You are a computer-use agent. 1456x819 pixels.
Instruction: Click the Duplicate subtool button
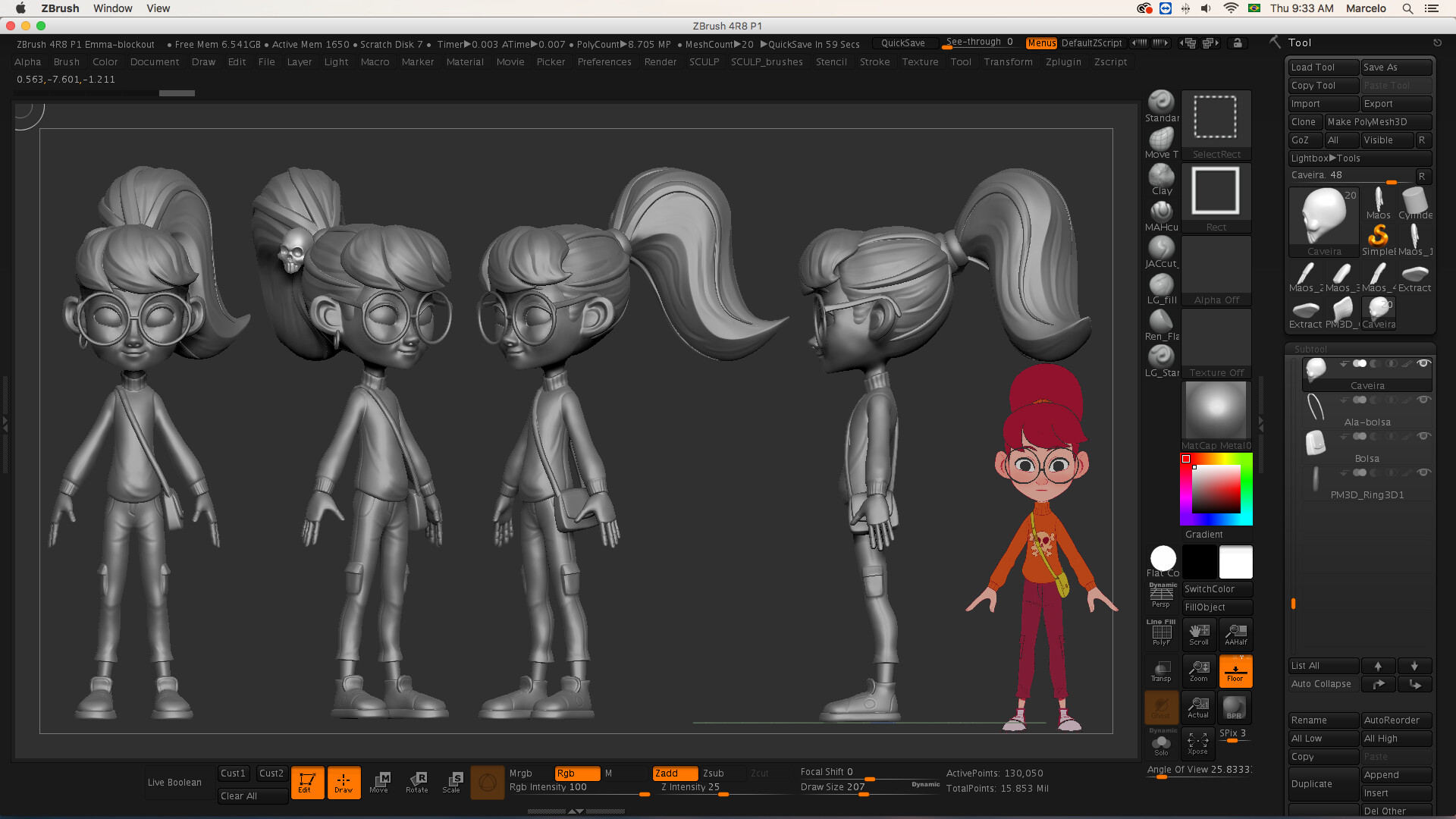1323,783
